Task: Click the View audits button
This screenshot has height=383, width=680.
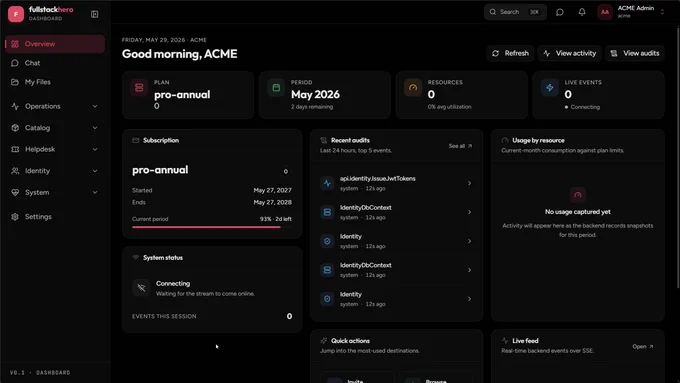Action: [x=635, y=53]
